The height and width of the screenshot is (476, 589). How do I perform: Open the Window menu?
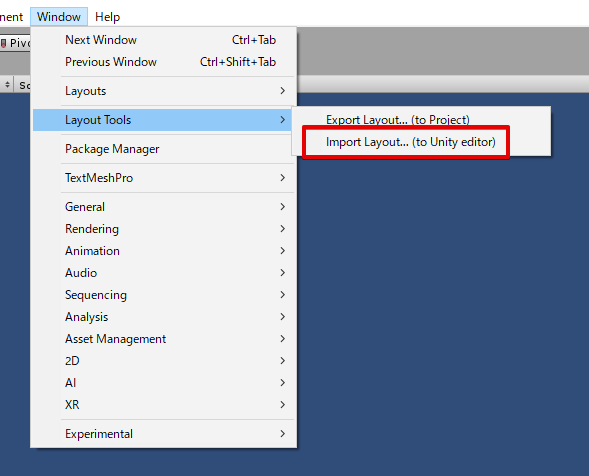59,17
